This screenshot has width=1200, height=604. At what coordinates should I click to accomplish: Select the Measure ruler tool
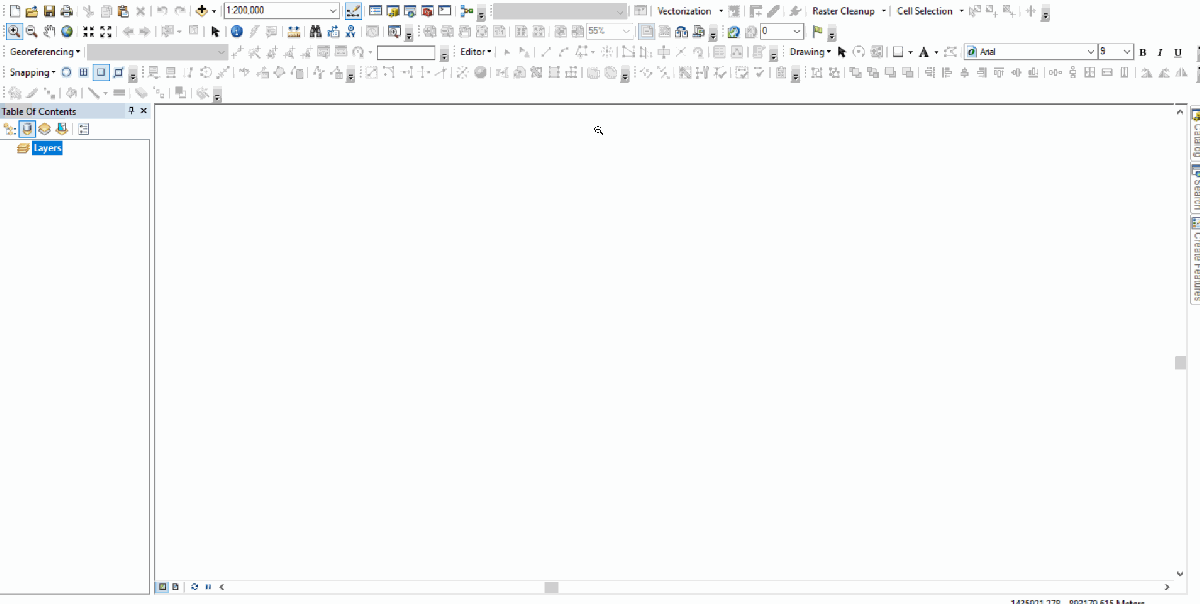click(x=293, y=31)
